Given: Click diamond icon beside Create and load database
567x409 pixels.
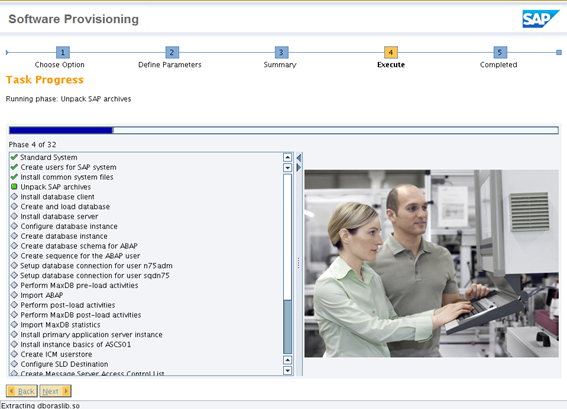Looking at the screenshot, I should (14, 206).
